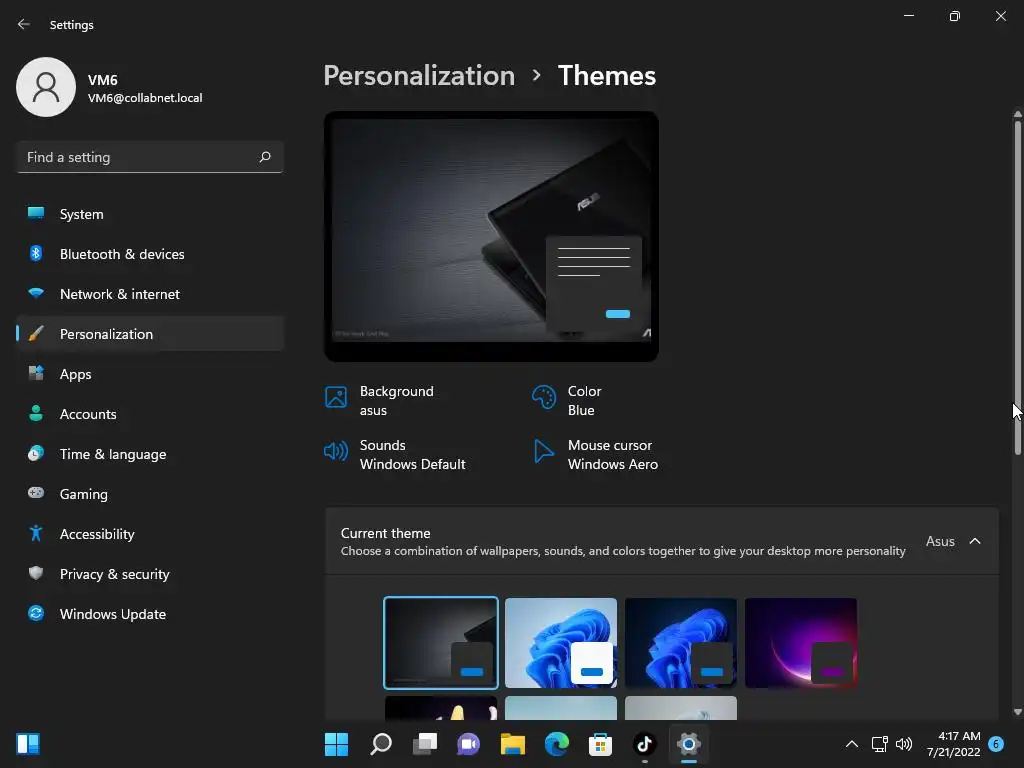Open taskbar Search
The image size is (1024, 768).
click(381, 744)
